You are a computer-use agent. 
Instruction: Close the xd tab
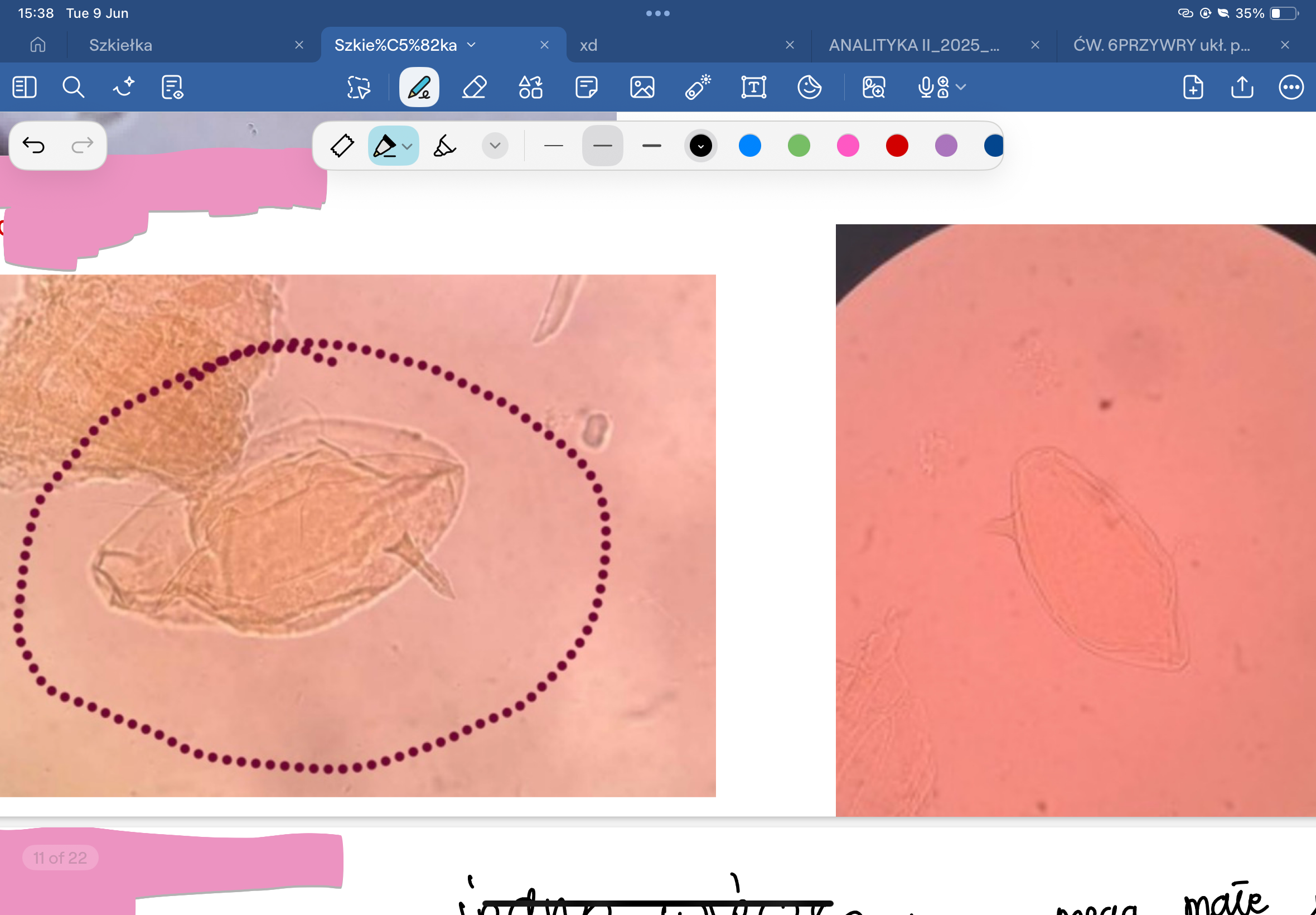[790, 45]
